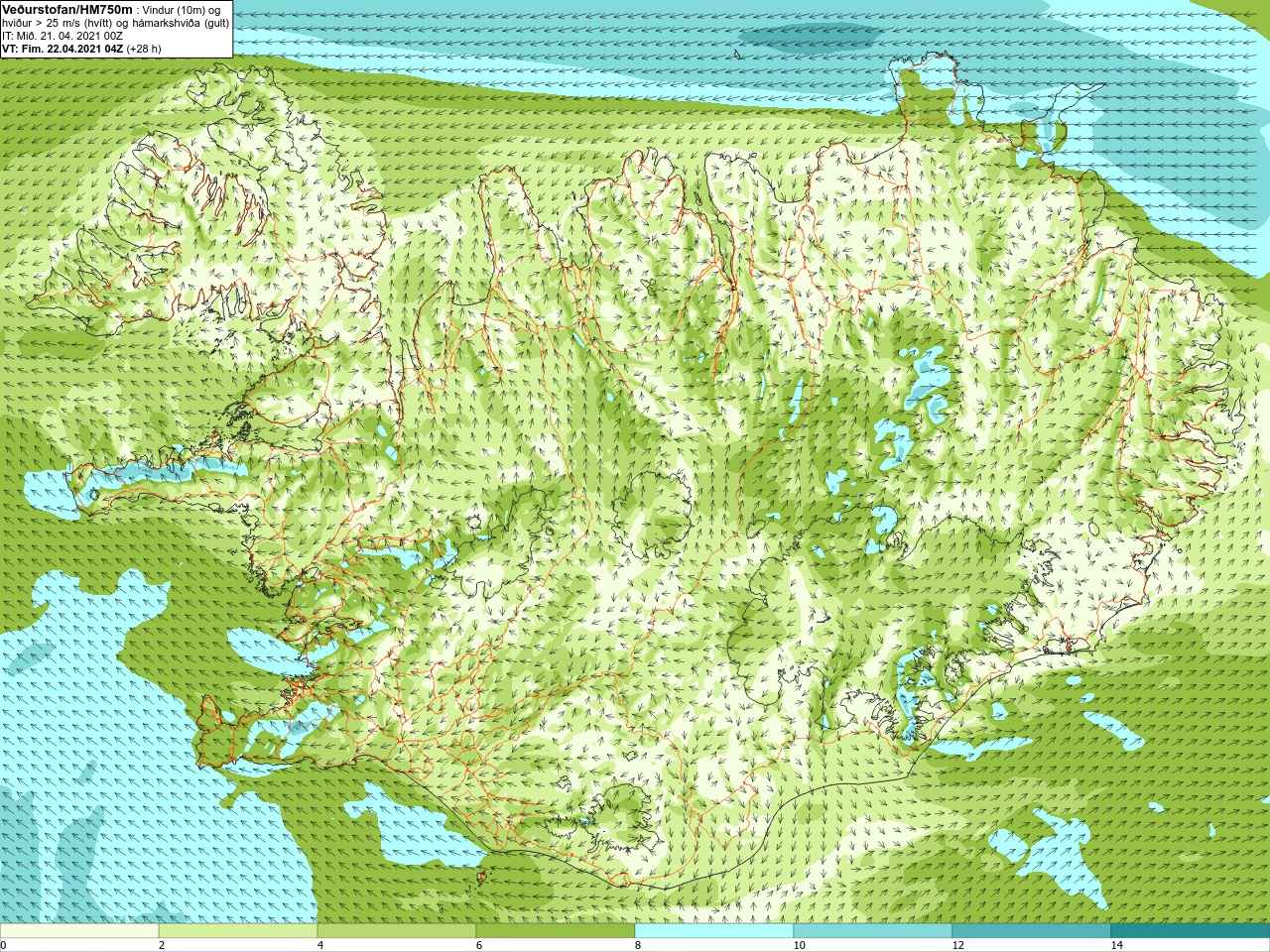Click the legend scale label 14
The image size is (1270, 952).
coord(1116,945)
